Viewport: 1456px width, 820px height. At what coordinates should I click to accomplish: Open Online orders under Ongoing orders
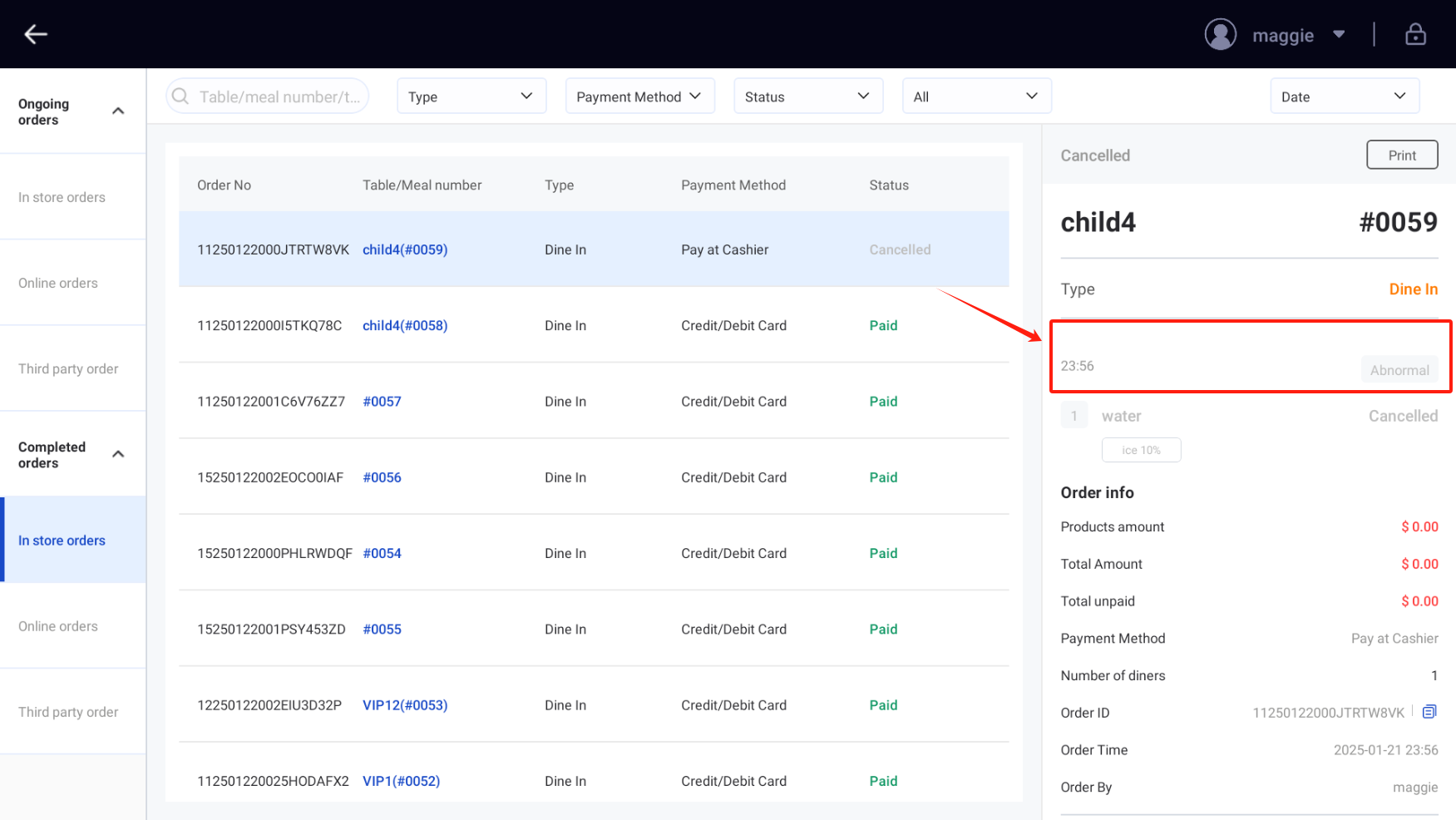click(x=73, y=283)
